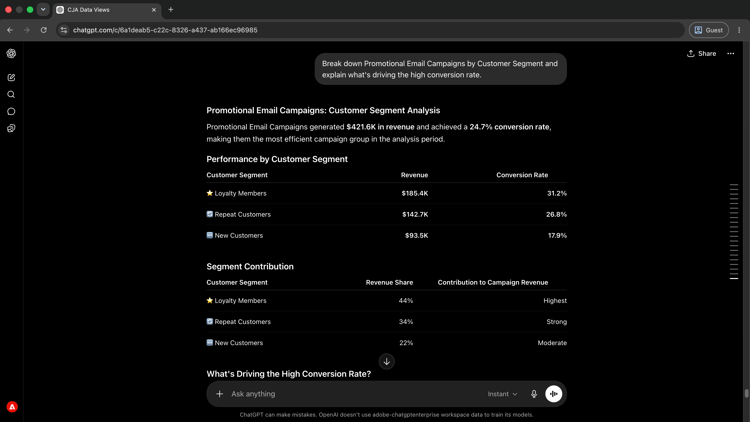Click the Moderate contribution cell
This screenshot has height=422, width=750.
pyautogui.click(x=552, y=343)
